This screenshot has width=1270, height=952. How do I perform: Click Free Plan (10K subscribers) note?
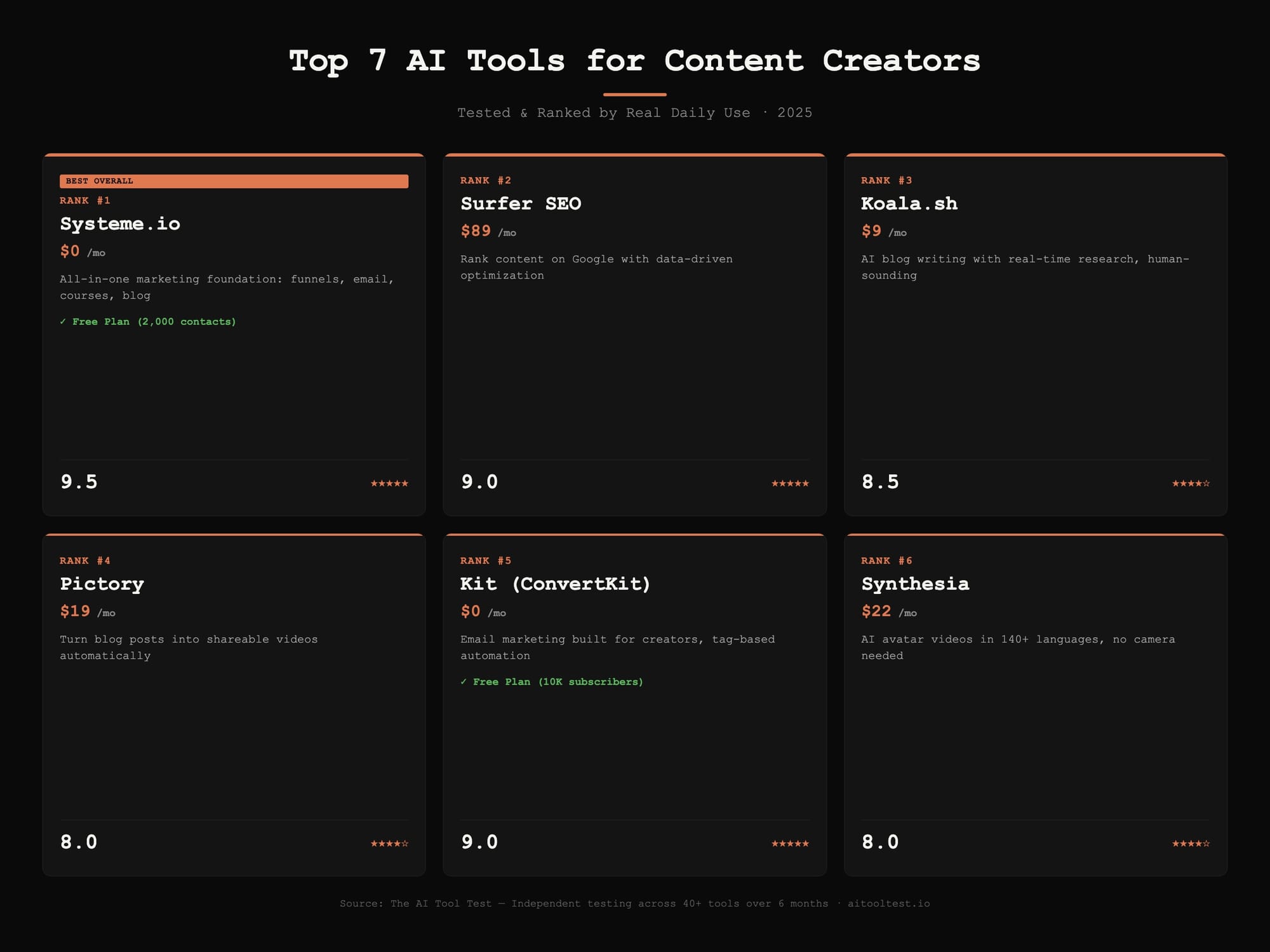pyautogui.click(x=552, y=682)
